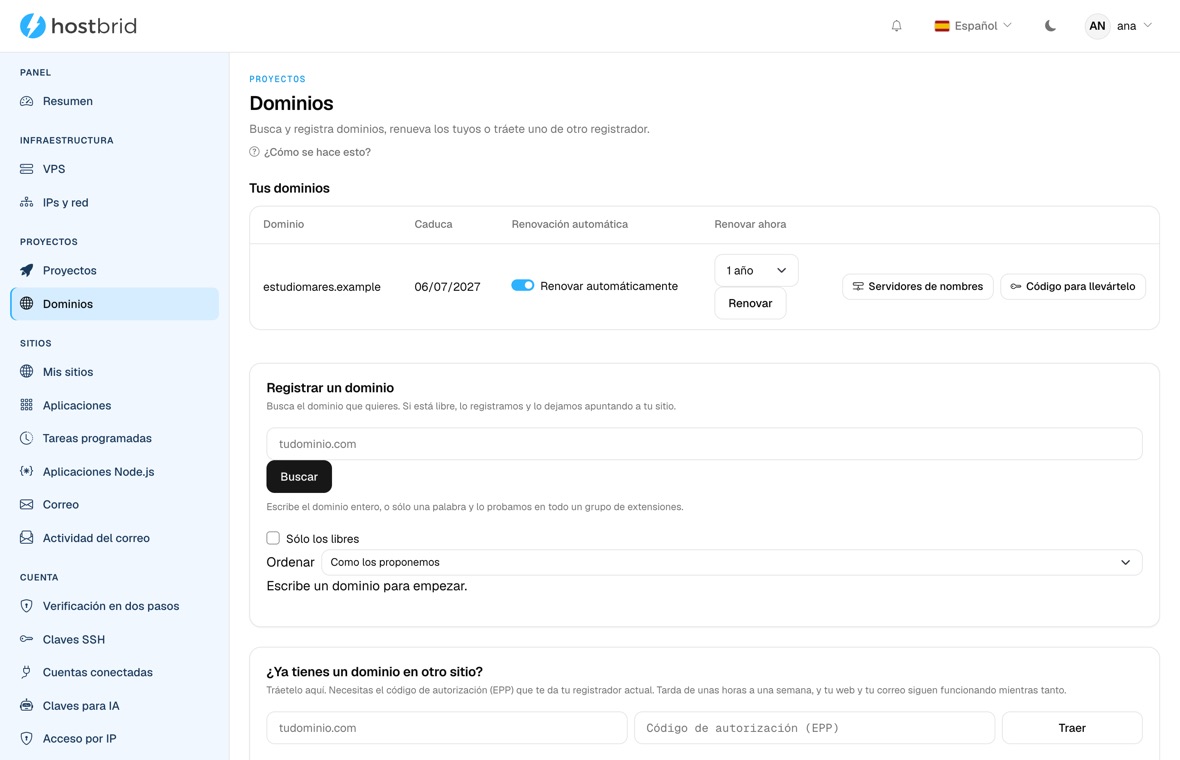Click the hostbrid lightning logo

(32, 26)
